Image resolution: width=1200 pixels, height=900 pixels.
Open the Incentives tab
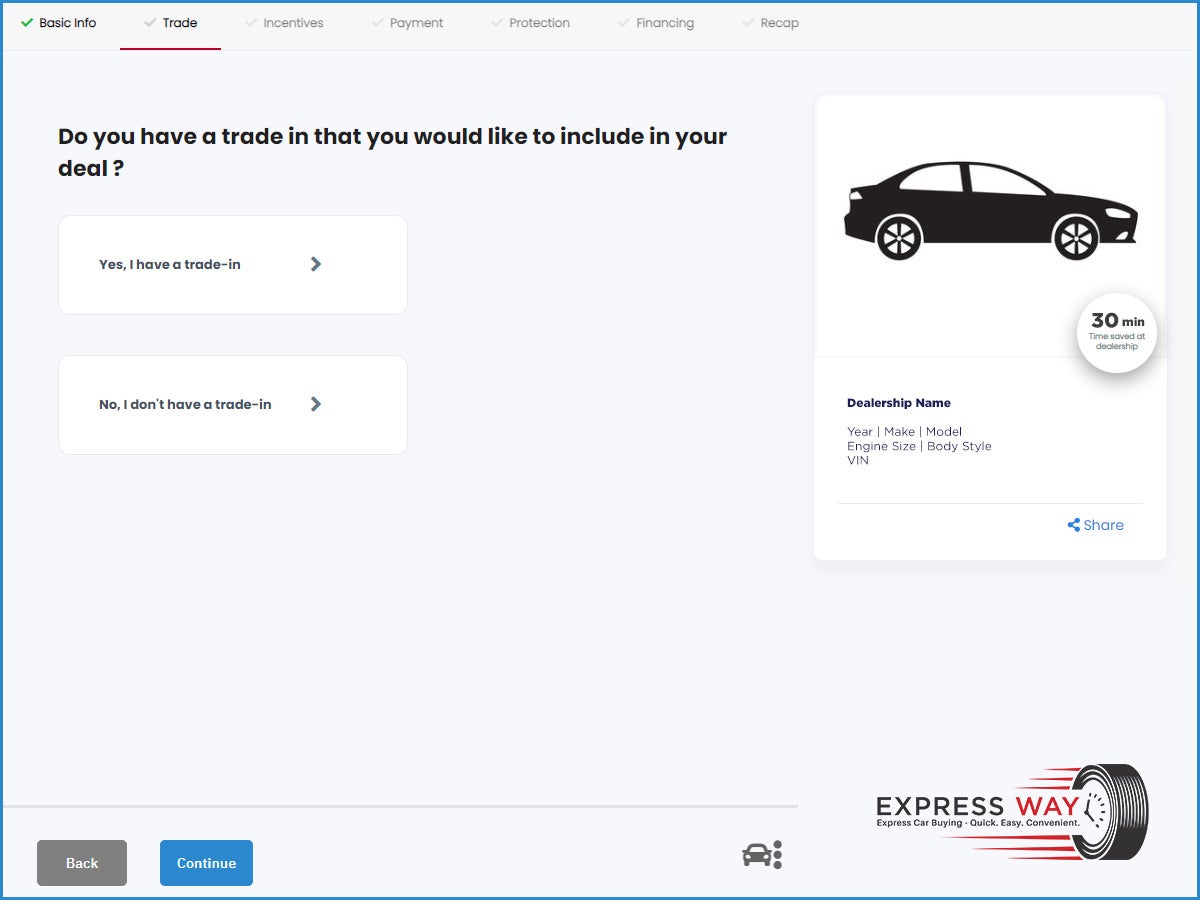[293, 23]
